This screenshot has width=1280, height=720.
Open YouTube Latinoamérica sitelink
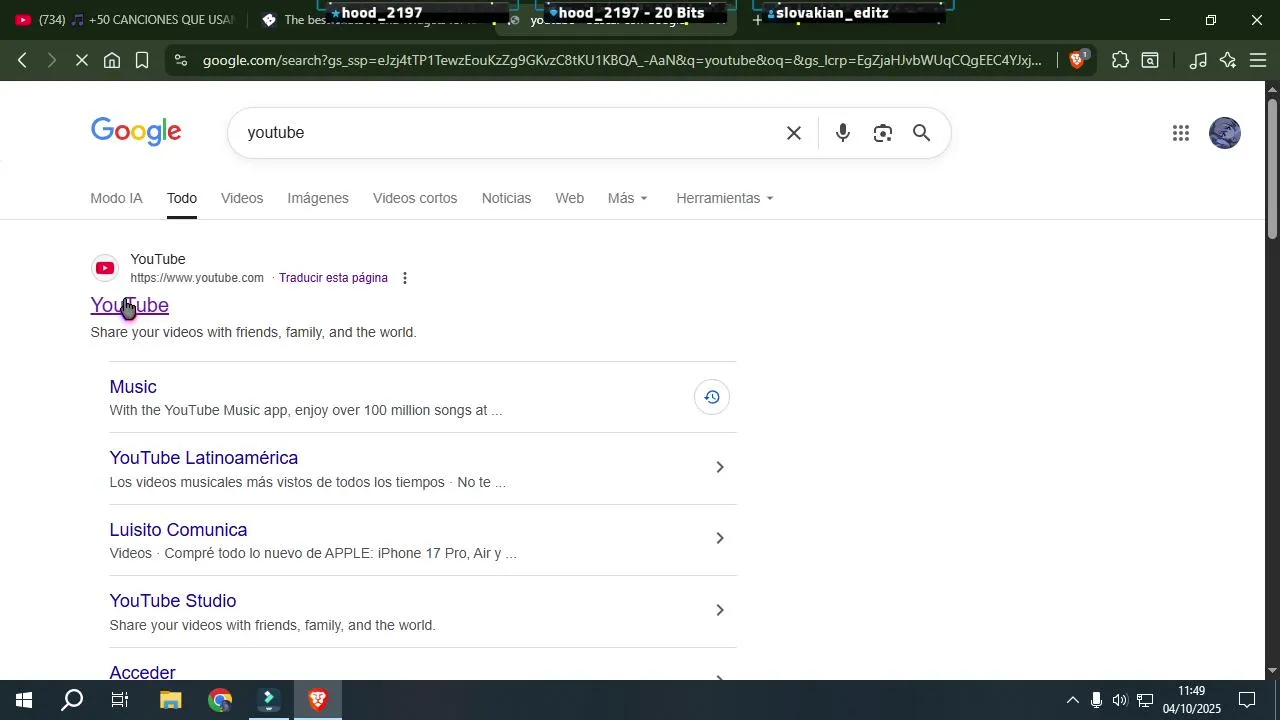point(204,458)
